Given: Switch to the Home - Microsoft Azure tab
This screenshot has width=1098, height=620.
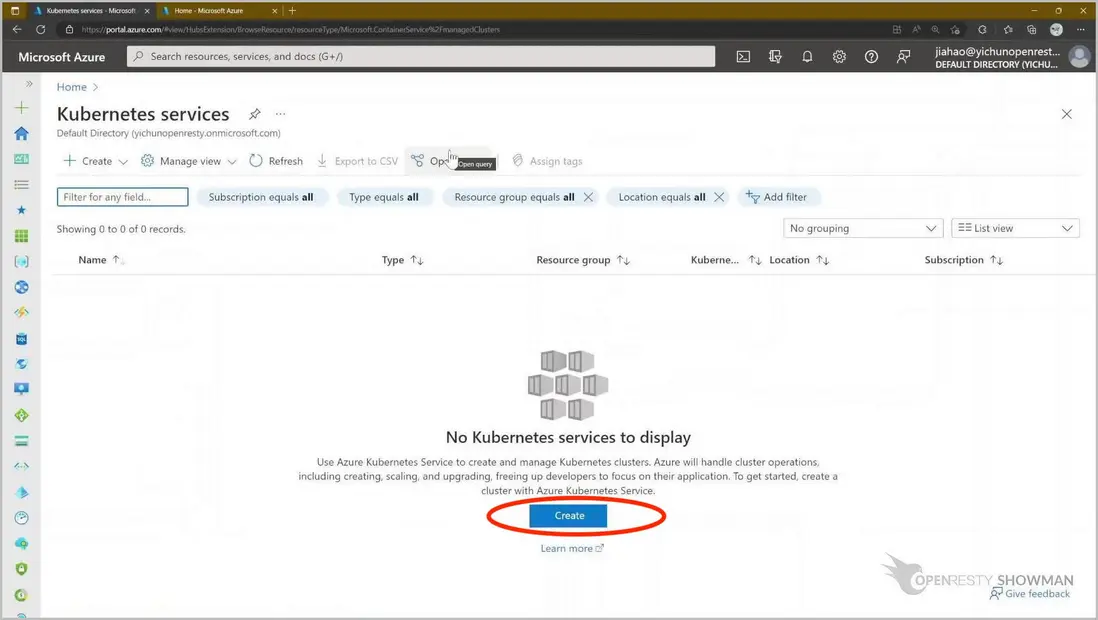Looking at the screenshot, I should click(219, 11).
